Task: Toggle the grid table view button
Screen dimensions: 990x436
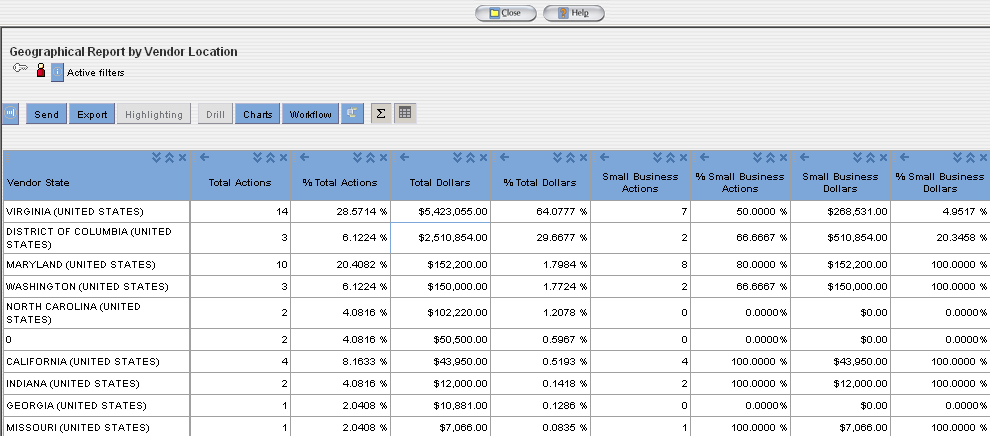Action: coord(405,114)
